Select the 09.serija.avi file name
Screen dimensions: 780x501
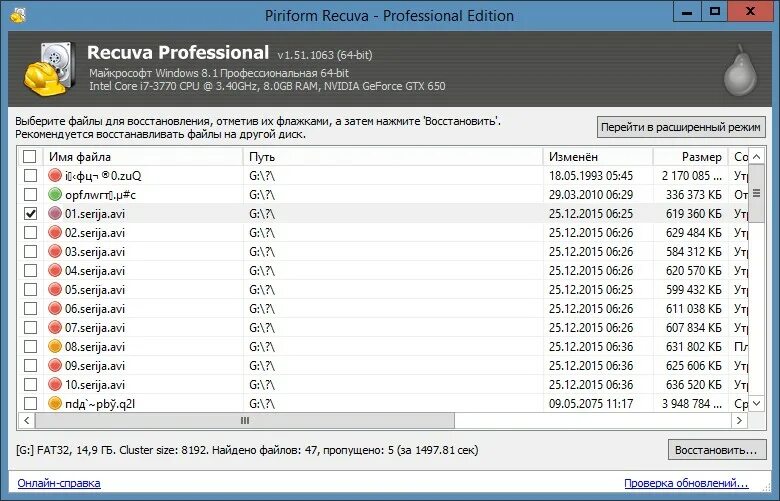click(95, 366)
